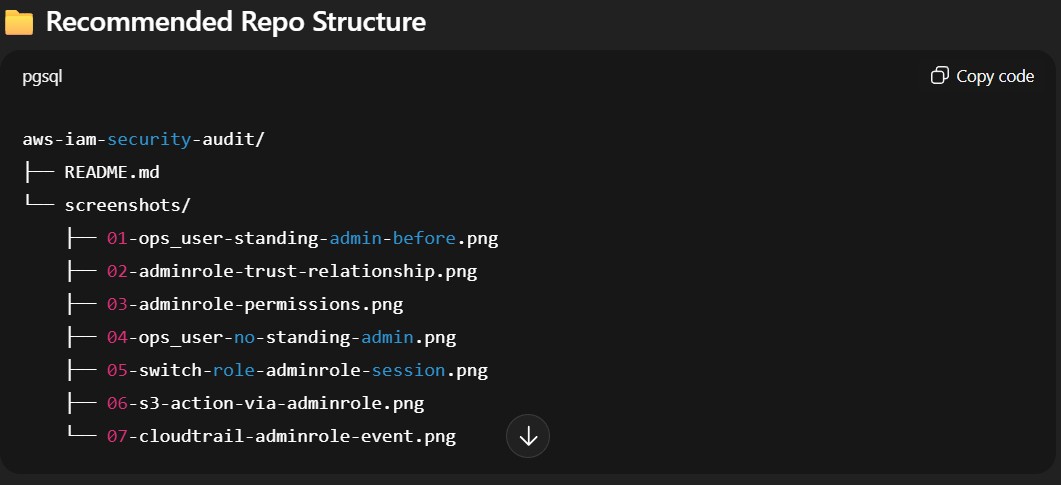Image resolution: width=1061 pixels, height=485 pixels.
Task: Click the pgsql language label
Action: coord(42,76)
